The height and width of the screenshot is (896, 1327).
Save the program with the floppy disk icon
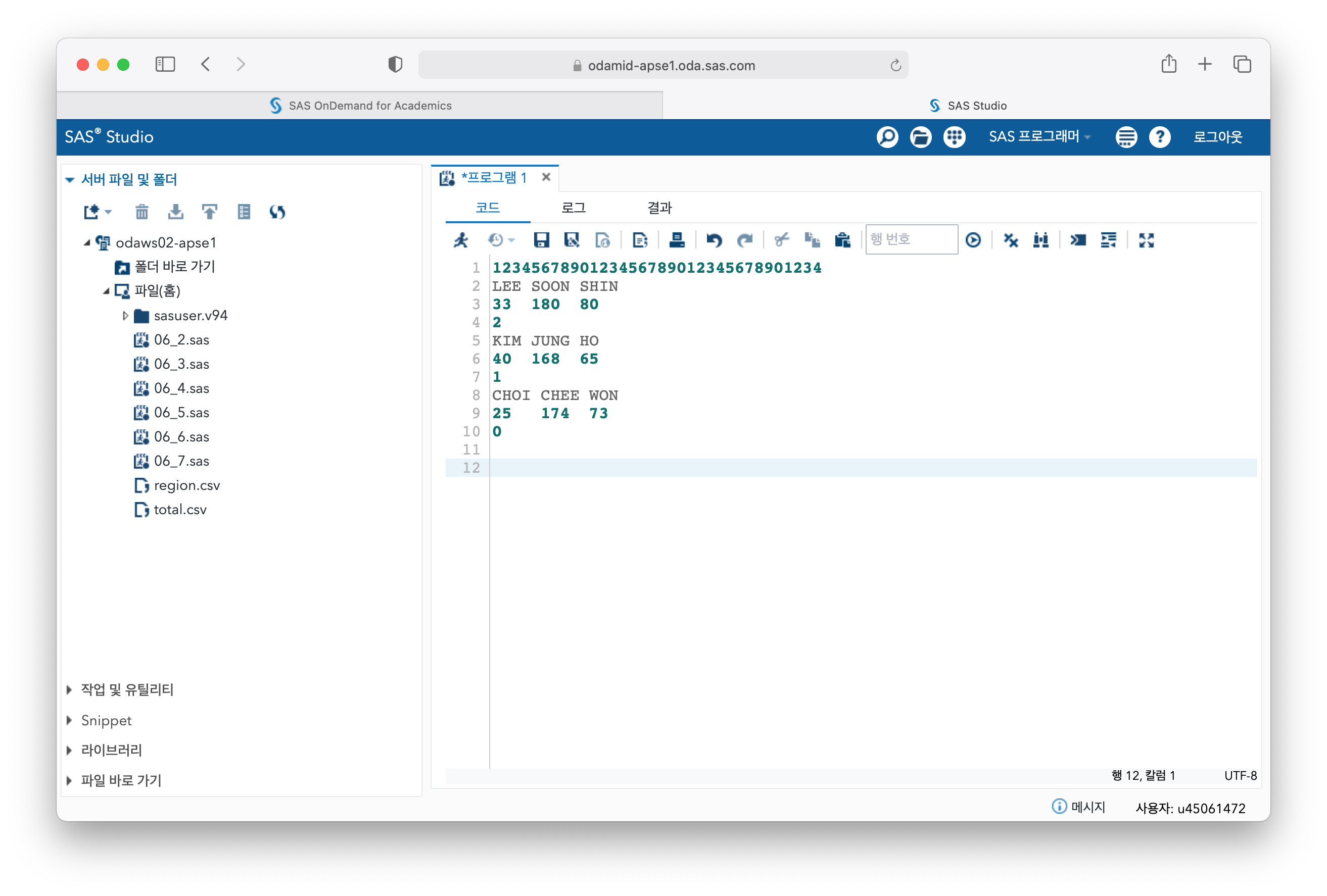[x=541, y=240]
